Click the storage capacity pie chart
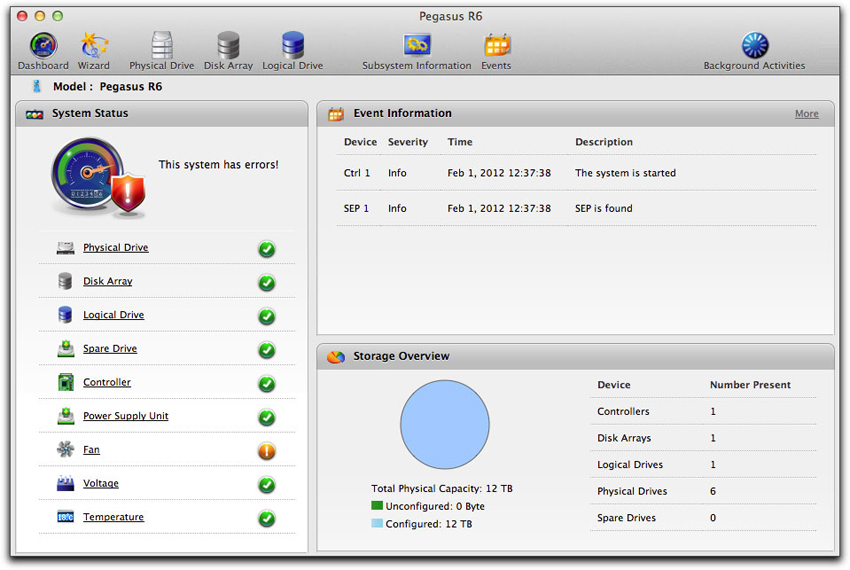The image size is (850, 570). coord(445,425)
